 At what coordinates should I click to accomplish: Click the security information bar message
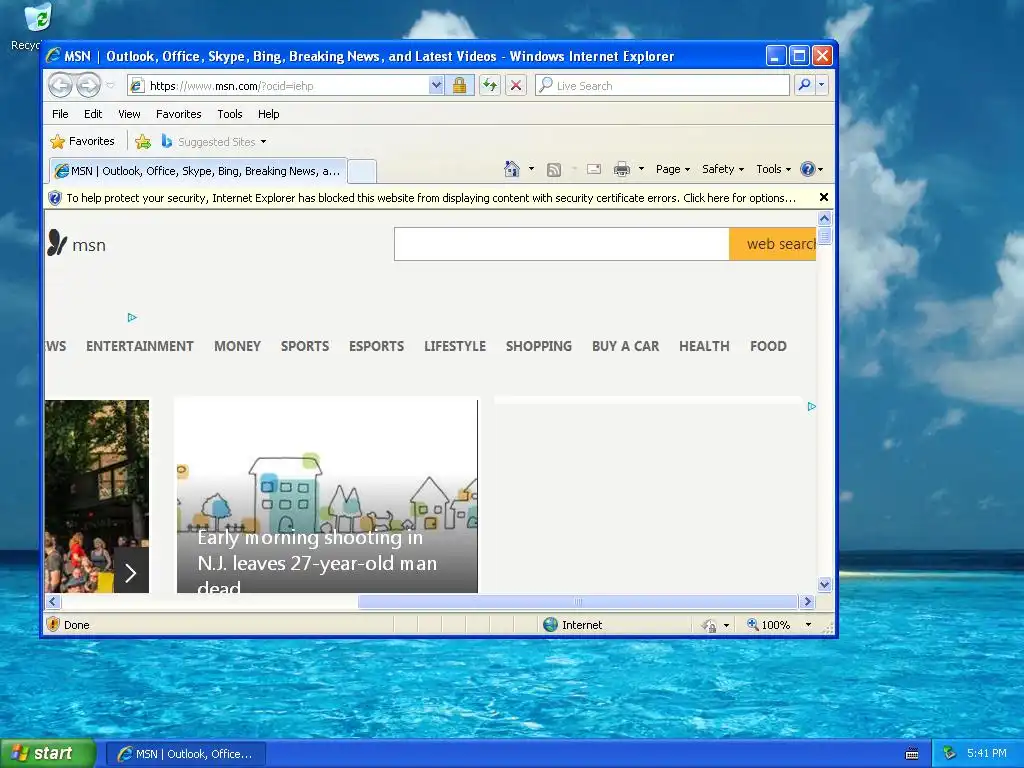pyautogui.click(x=431, y=198)
